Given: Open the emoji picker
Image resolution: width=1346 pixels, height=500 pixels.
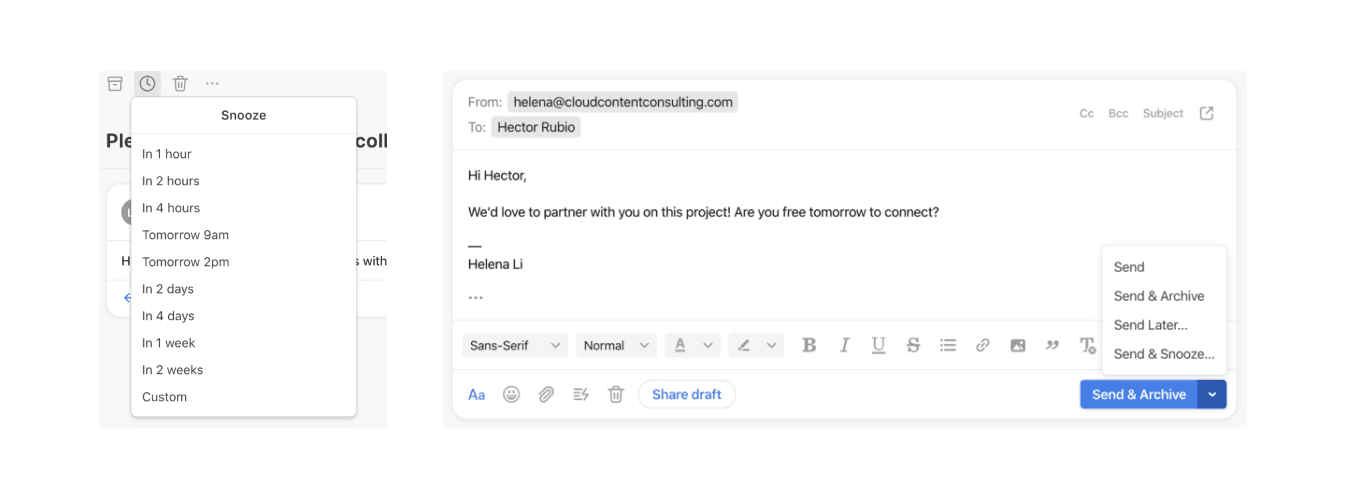Looking at the screenshot, I should (511, 394).
